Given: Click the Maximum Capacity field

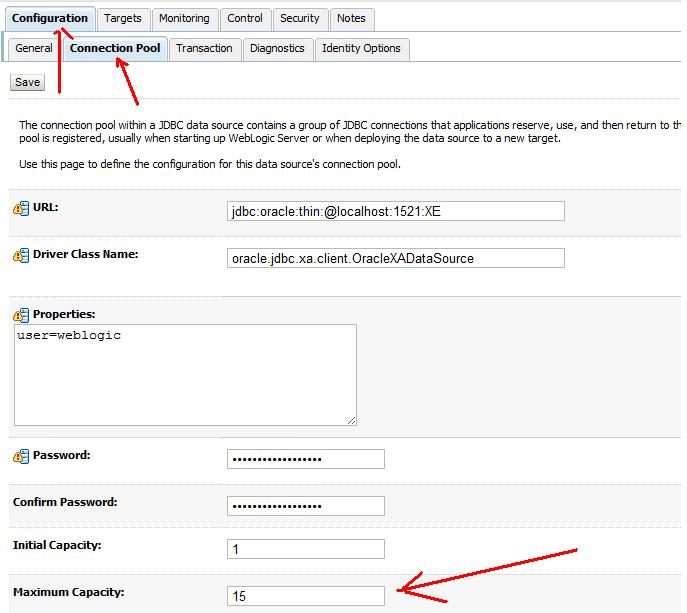Looking at the screenshot, I should pos(306,596).
